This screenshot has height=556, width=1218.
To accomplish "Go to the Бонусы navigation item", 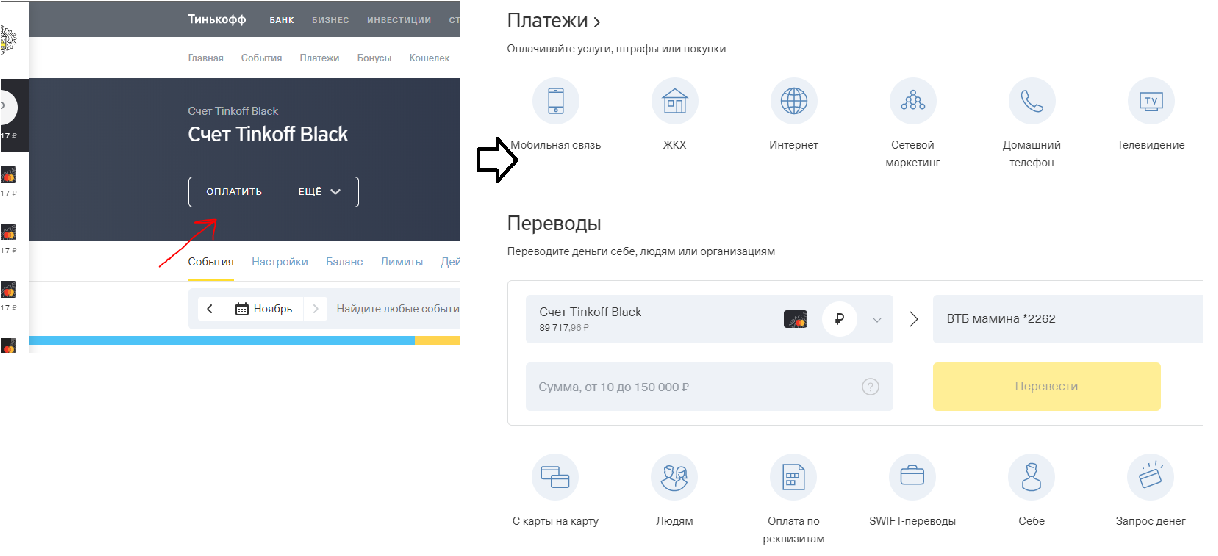I will pos(374,58).
